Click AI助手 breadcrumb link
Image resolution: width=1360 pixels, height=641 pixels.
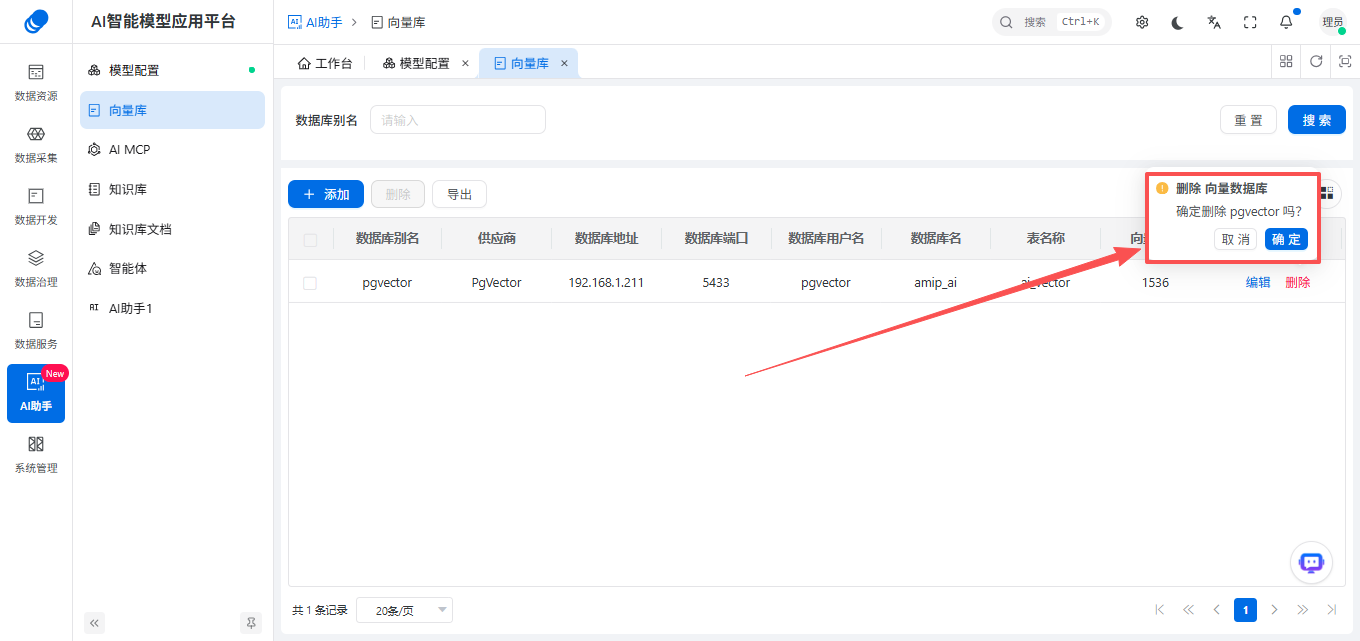(315, 22)
